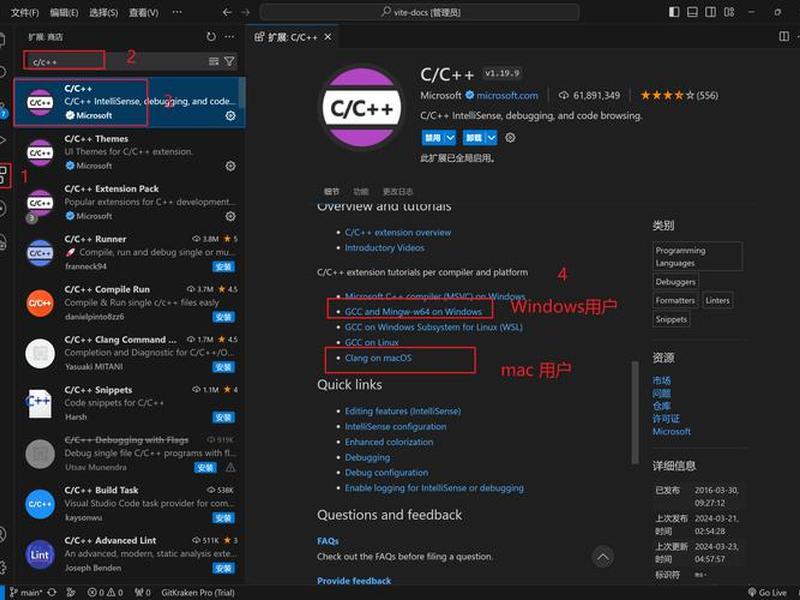Click the C/C++ extension logo
800x600 pixels.
click(x=362, y=108)
